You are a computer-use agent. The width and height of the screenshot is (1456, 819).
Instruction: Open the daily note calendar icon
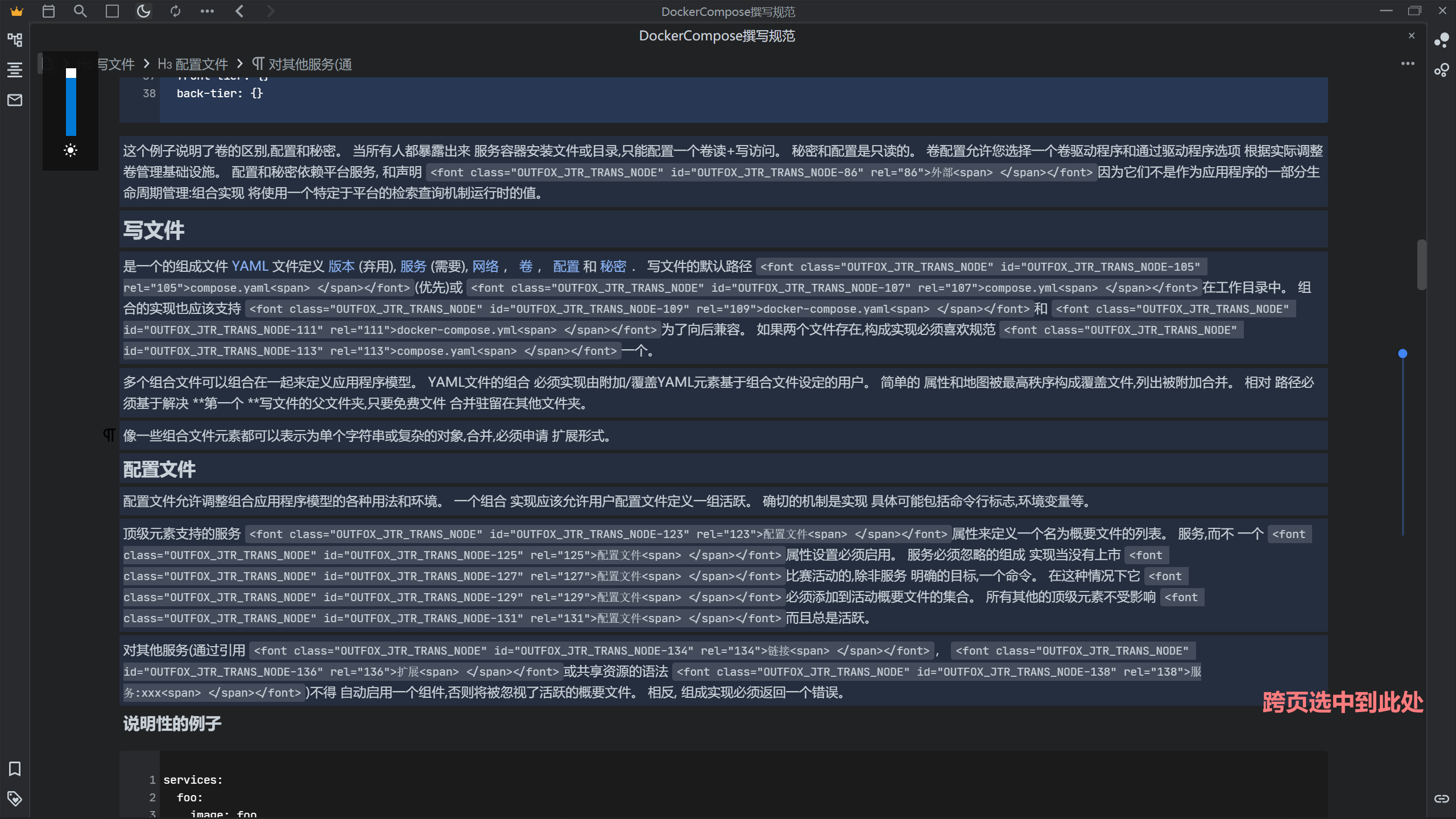[x=48, y=11]
